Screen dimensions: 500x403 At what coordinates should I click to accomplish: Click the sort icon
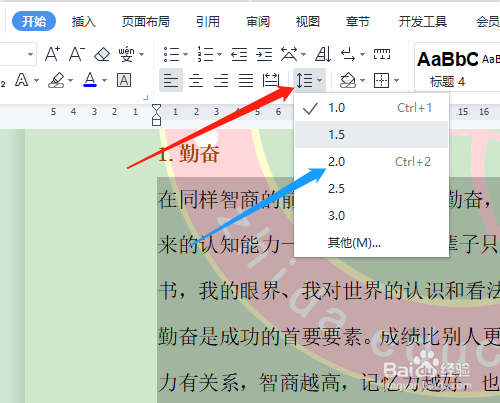click(x=323, y=54)
